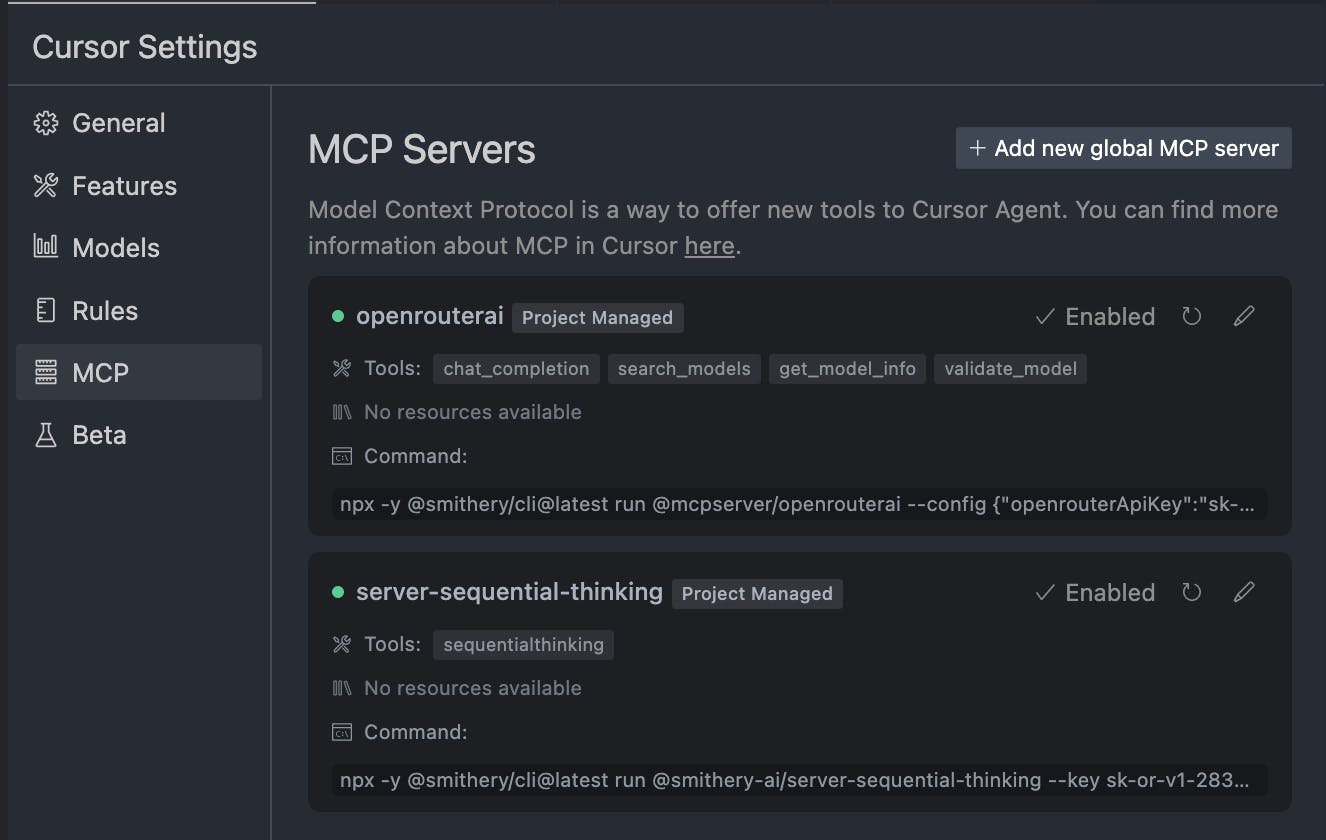
Task: Toggle Enabled state for openrouterai server
Action: [x=1095, y=317]
